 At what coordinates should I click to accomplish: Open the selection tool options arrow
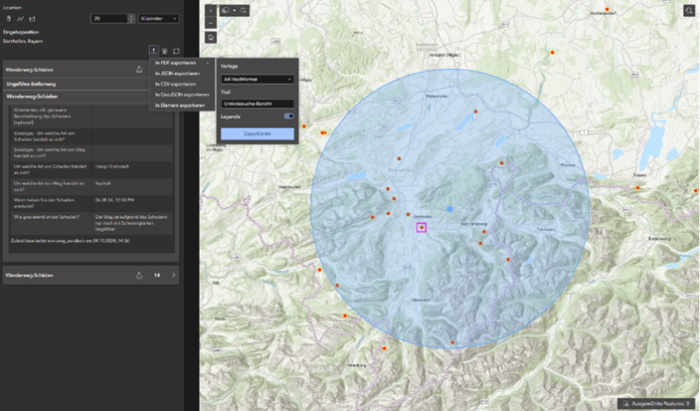[234, 11]
